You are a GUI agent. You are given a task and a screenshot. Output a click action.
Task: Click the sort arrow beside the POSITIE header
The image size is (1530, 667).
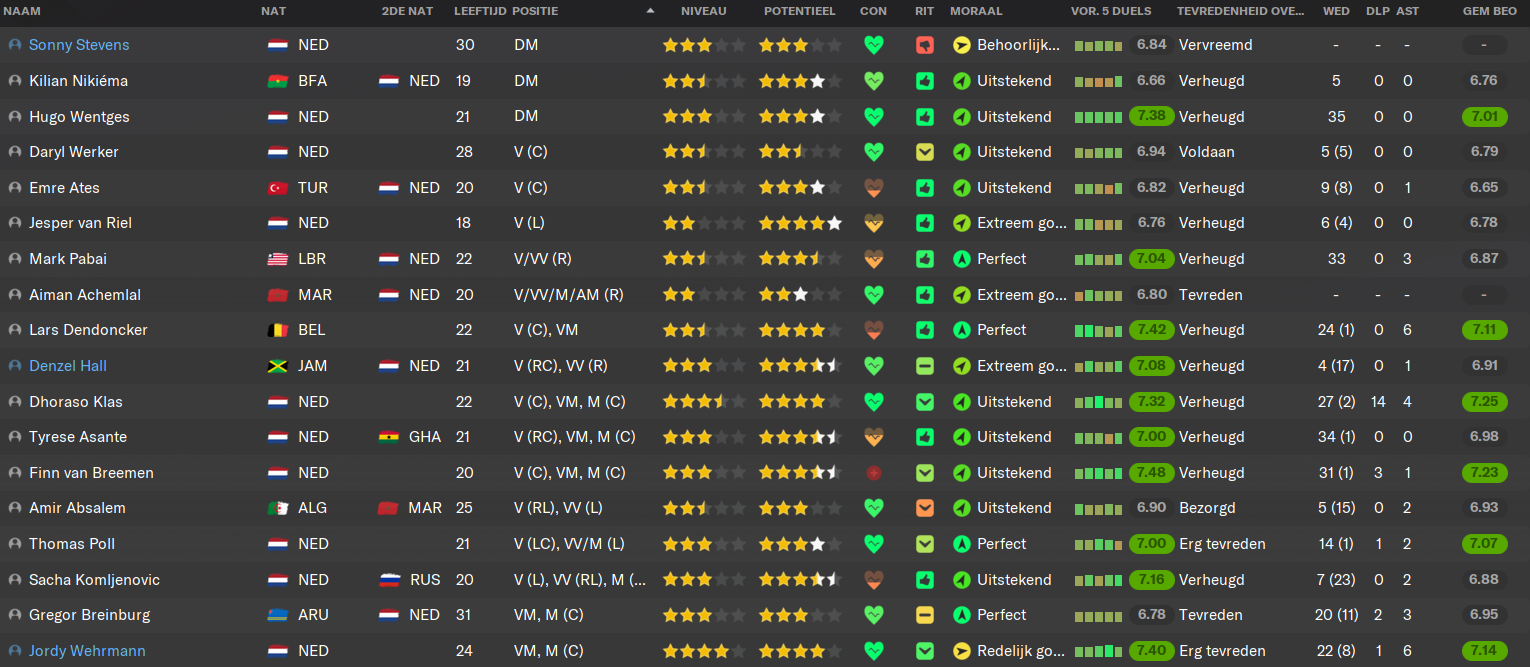pyautogui.click(x=651, y=12)
